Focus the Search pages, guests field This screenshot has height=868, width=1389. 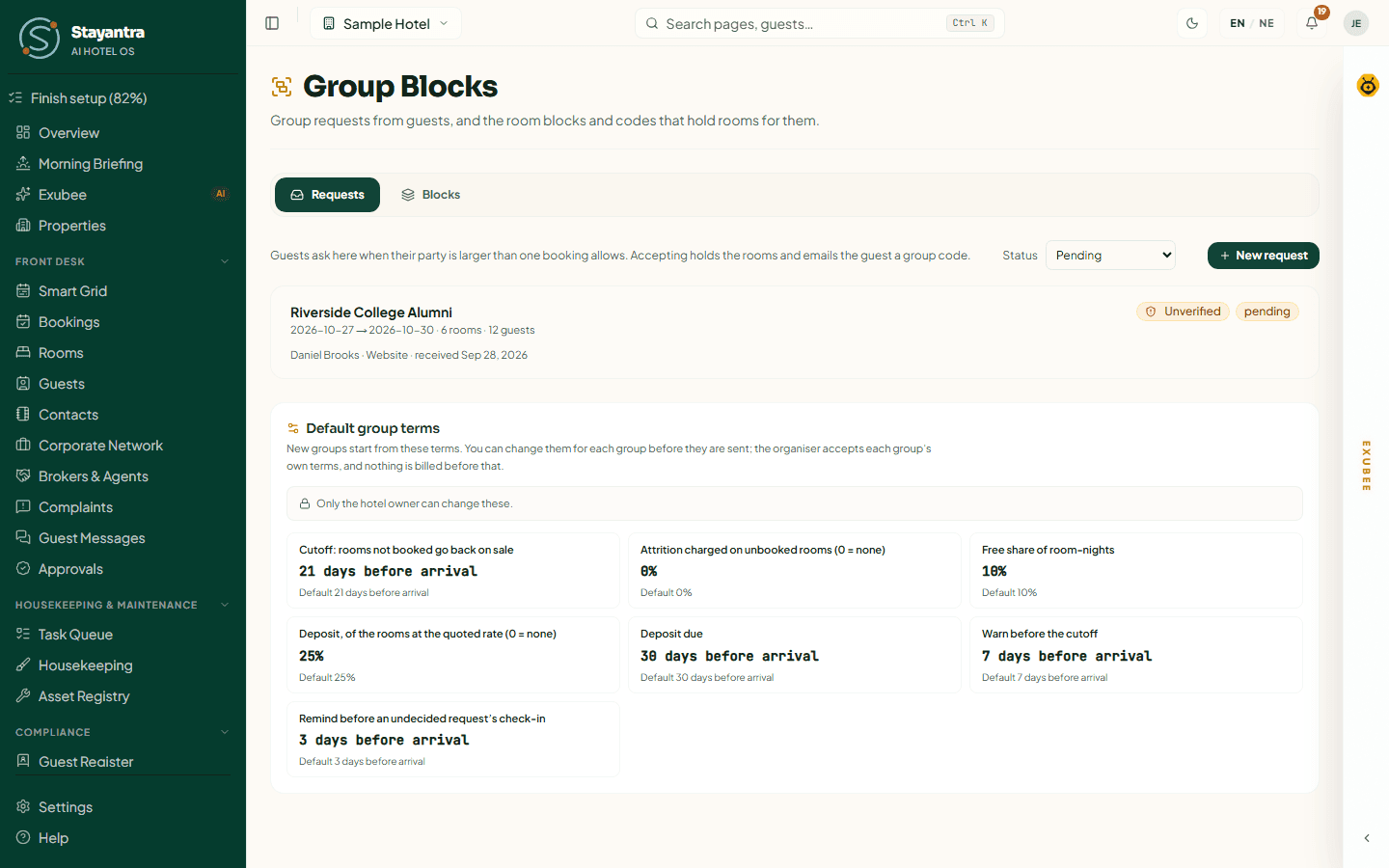tap(820, 23)
